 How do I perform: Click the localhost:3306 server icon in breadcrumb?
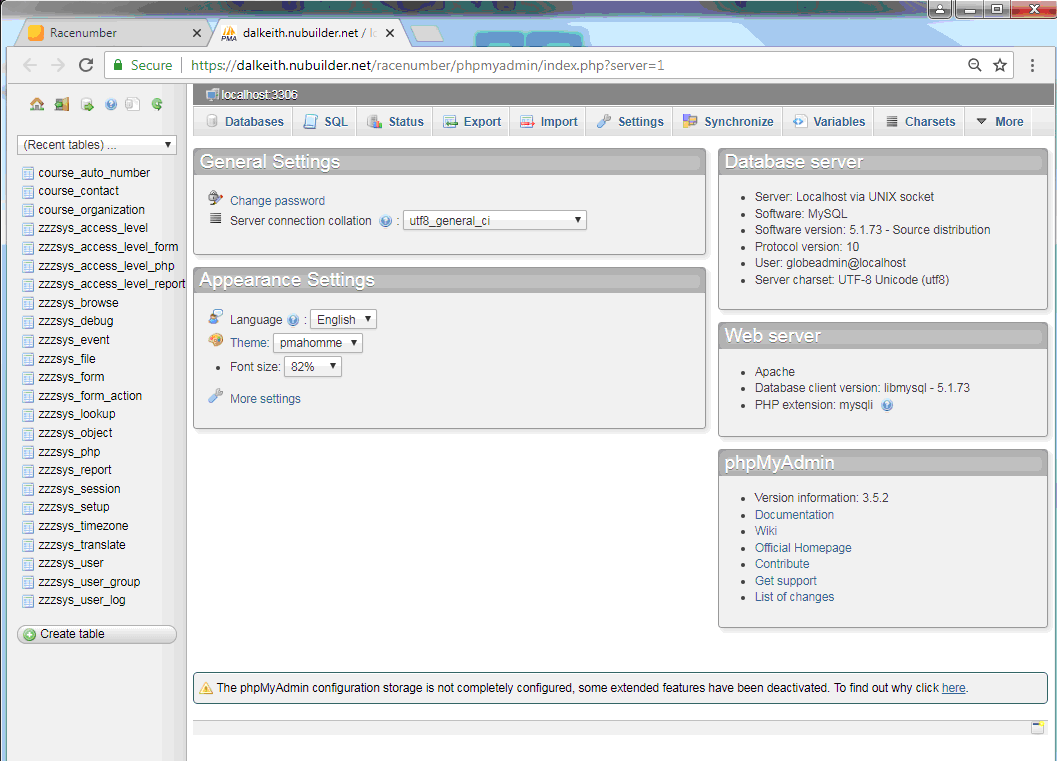(212, 94)
